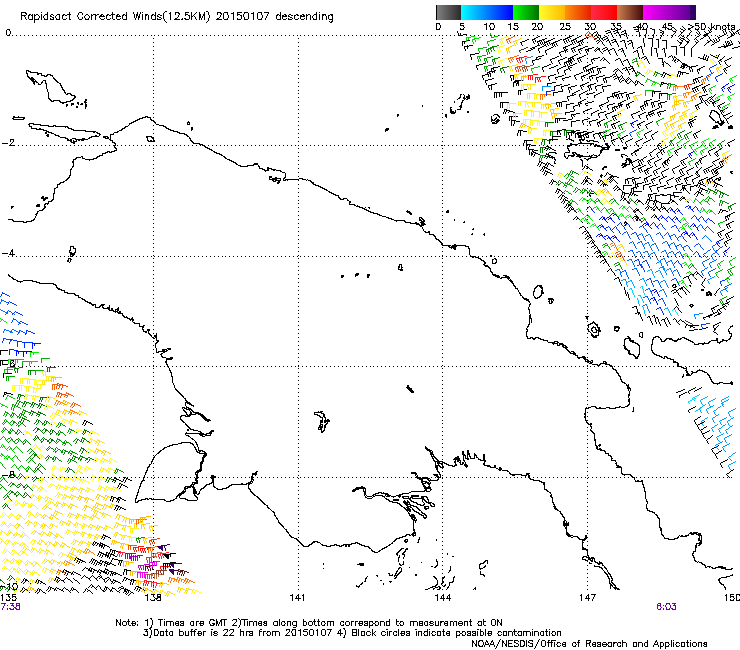Click the green 15-20 knots legend swatch
The image size is (740, 650).
click(526, 12)
